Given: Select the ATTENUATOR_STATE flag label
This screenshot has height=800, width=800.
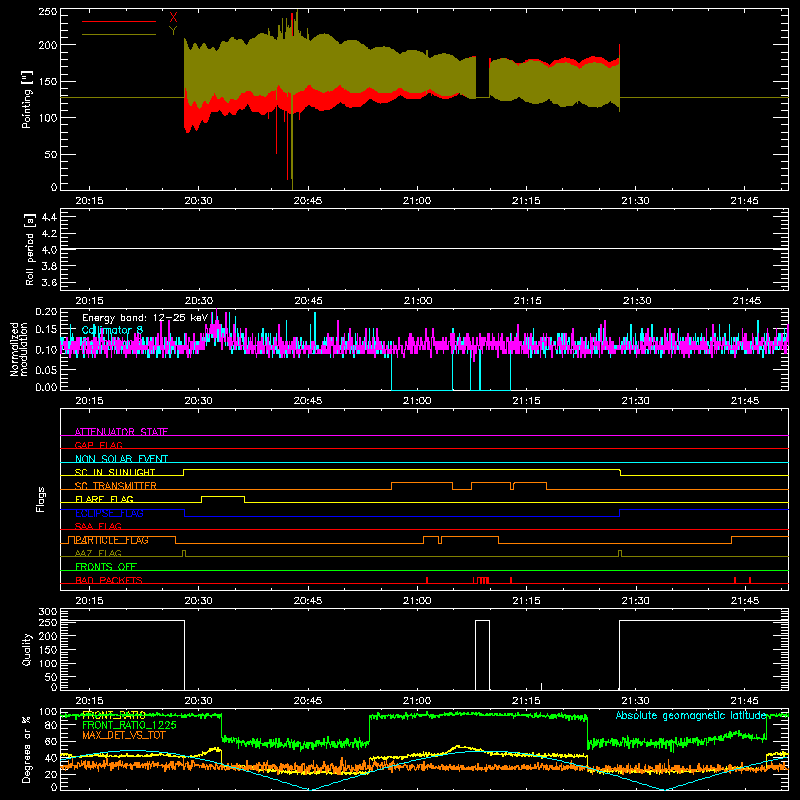Looking at the screenshot, I should 121,432.
